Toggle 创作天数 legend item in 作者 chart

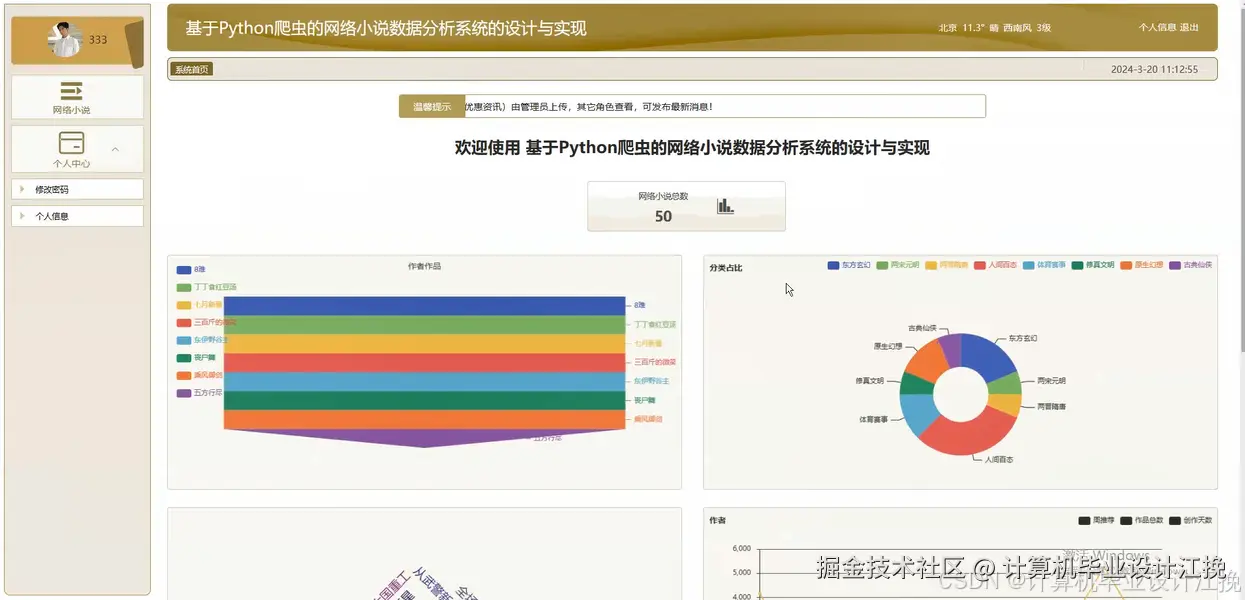1189,520
